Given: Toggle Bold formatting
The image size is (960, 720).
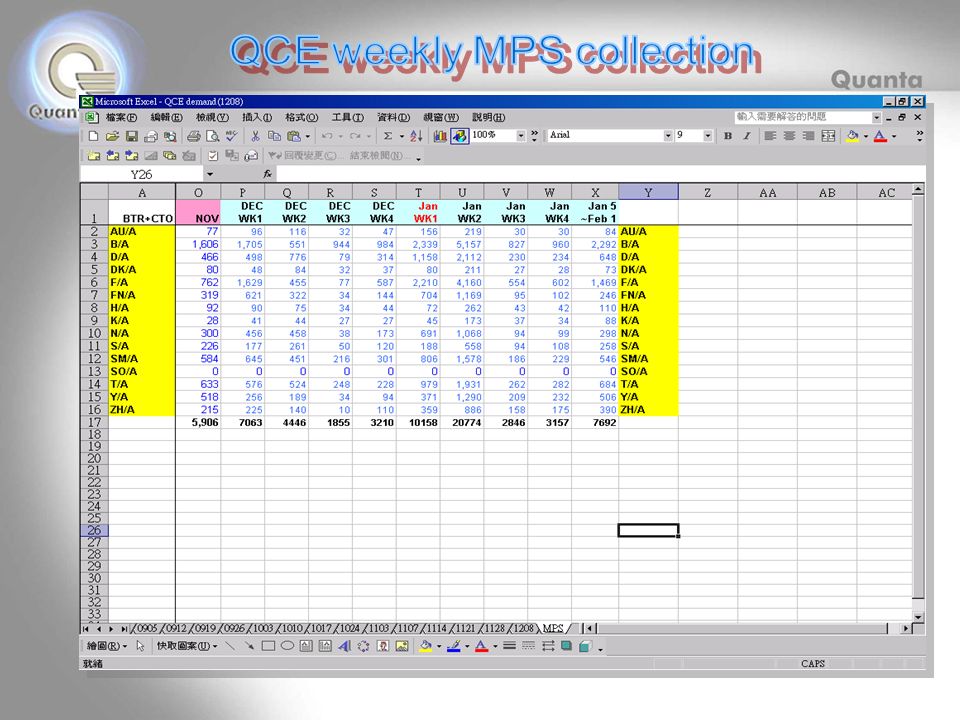Looking at the screenshot, I should click(728, 136).
